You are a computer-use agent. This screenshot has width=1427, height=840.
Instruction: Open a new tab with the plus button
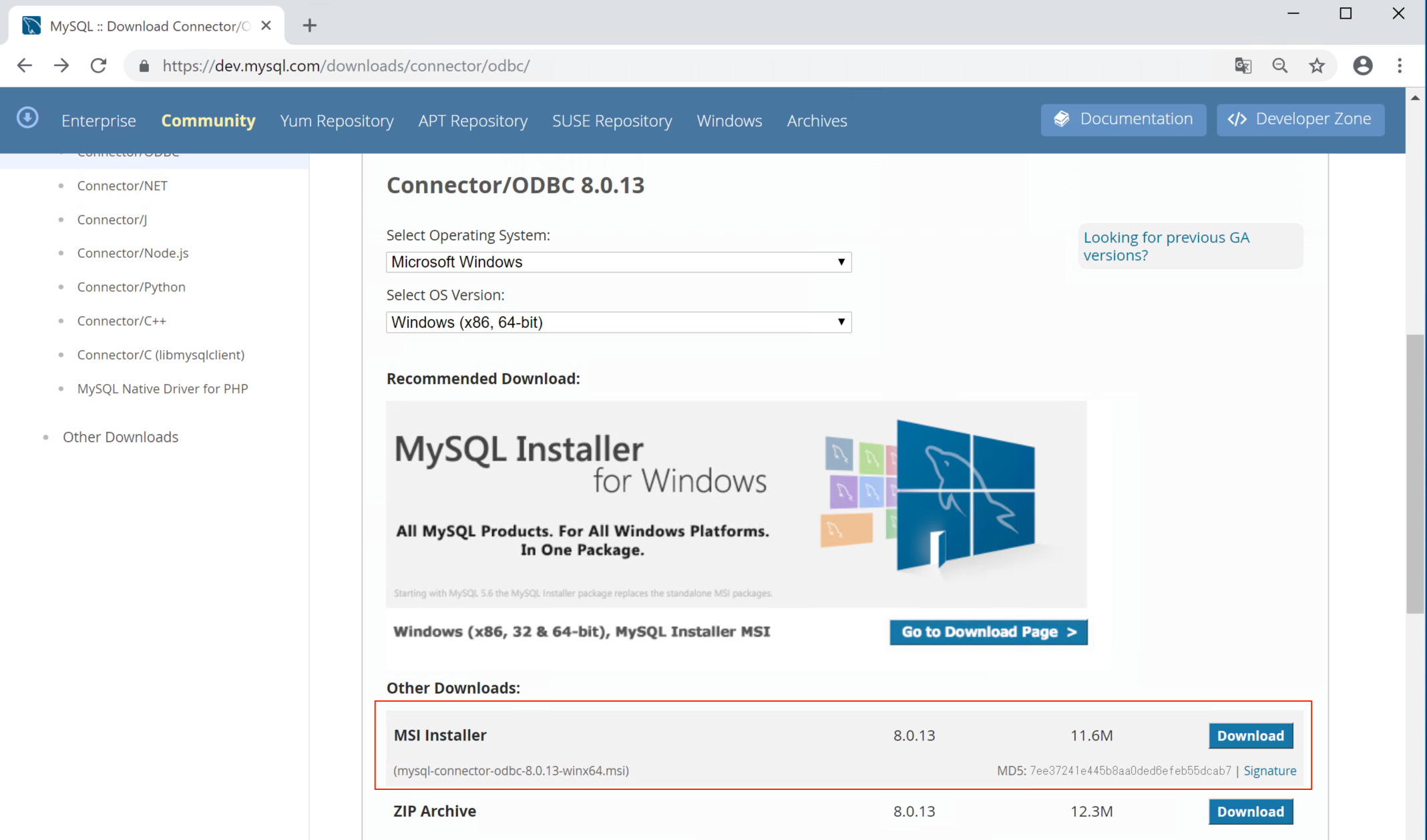(x=309, y=25)
